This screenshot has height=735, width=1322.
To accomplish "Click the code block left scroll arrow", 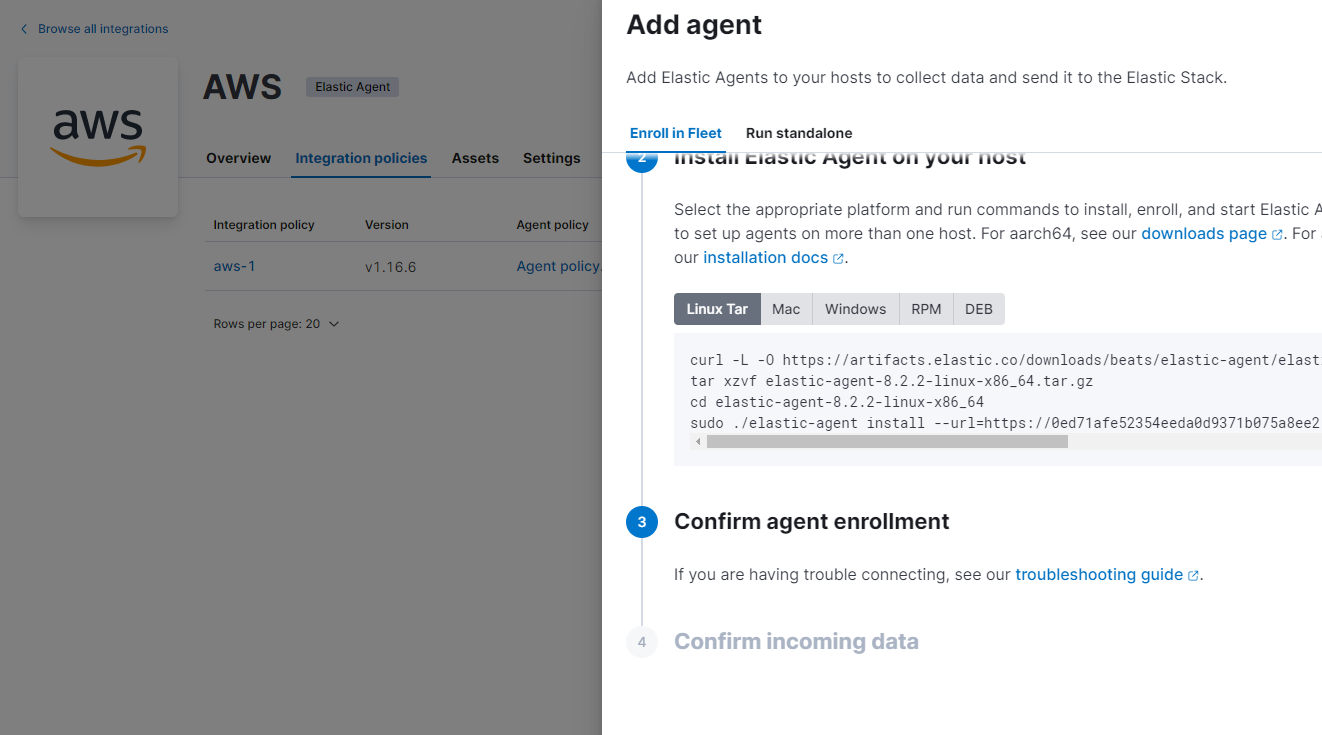I will click(697, 441).
